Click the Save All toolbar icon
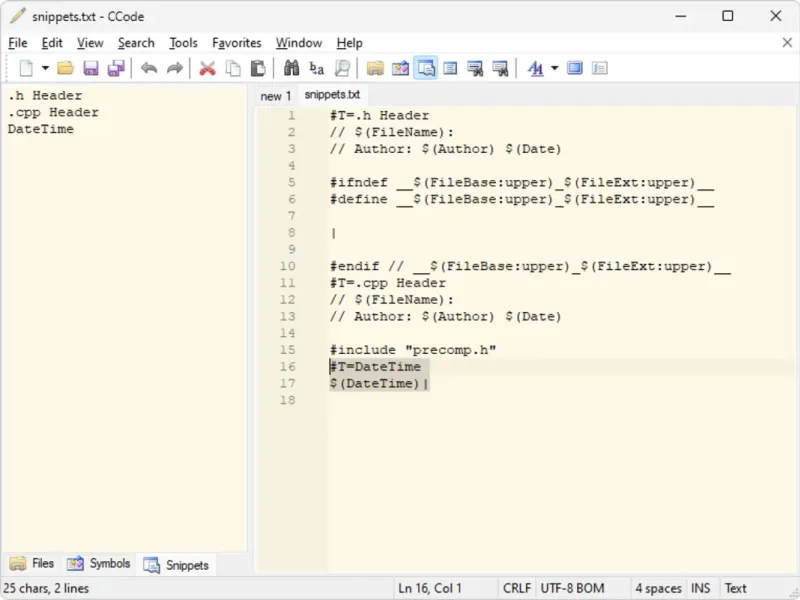 [x=116, y=68]
